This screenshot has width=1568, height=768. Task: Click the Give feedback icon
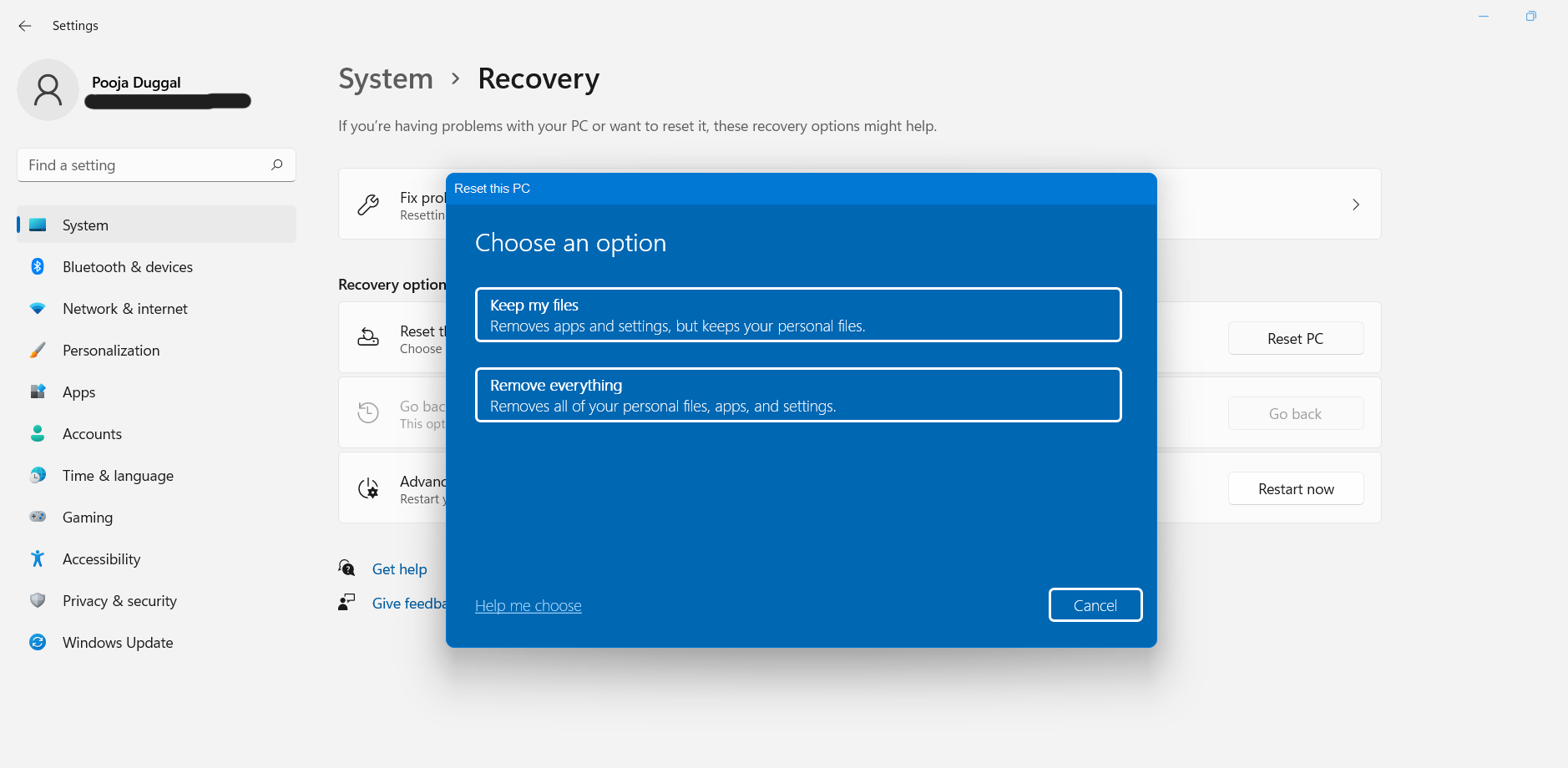pyautogui.click(x=346, y=603)
